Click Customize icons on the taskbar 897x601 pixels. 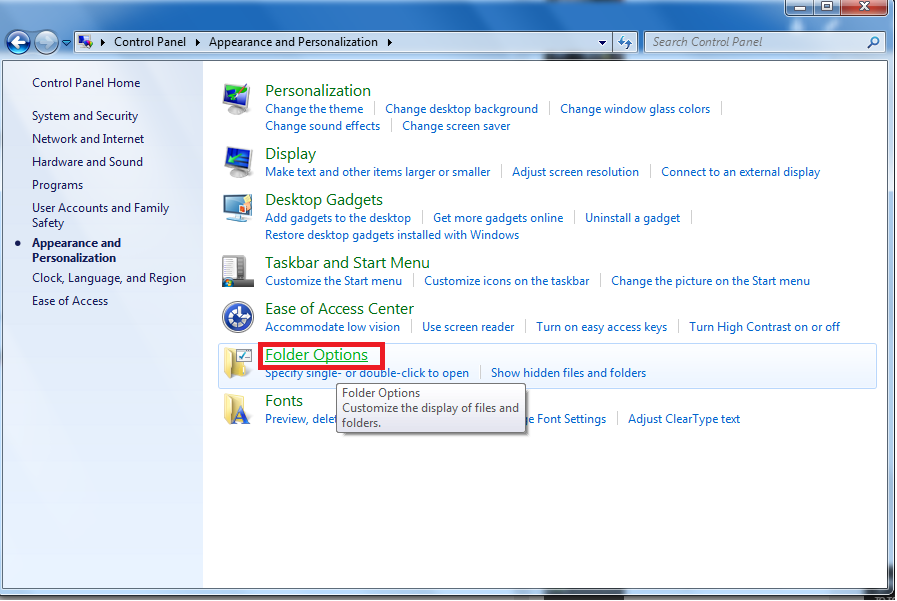pyautogui.click(x=506, y=281)
